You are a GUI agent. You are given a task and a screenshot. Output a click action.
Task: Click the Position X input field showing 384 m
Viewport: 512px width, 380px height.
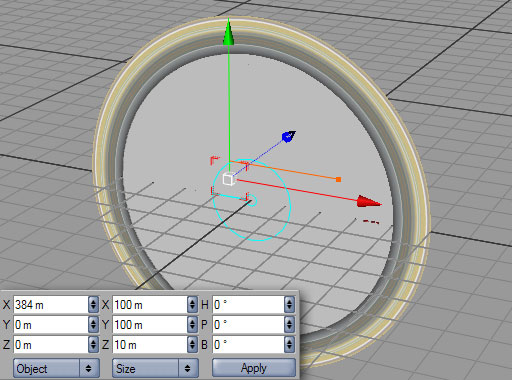point(51,304)
